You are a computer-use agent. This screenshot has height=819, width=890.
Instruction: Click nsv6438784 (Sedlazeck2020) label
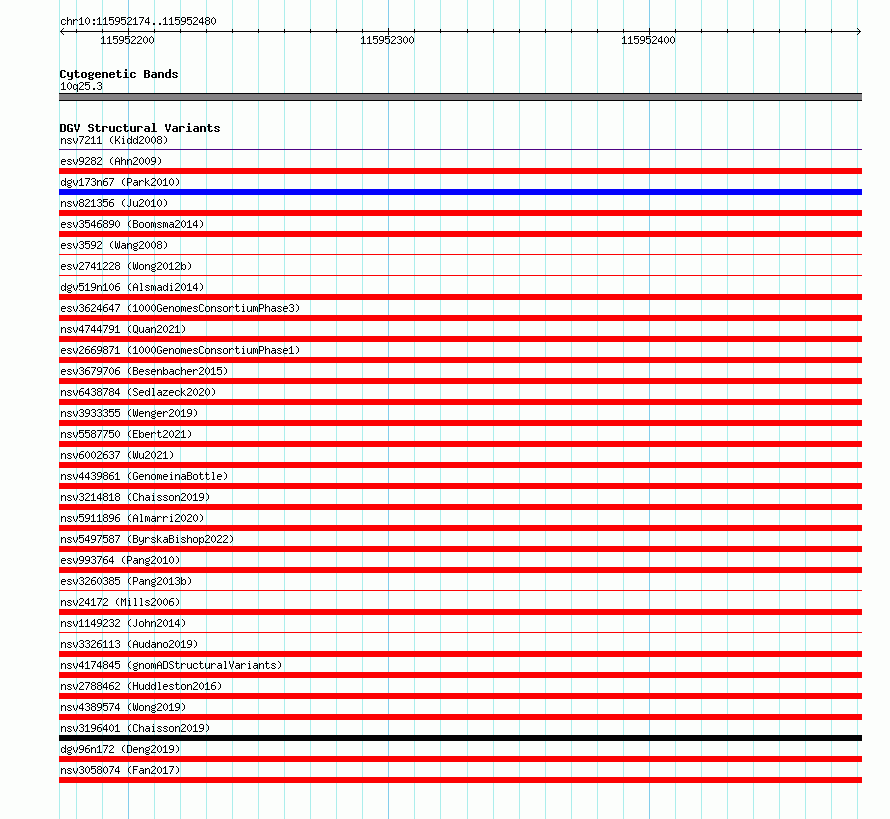(138, 392)
